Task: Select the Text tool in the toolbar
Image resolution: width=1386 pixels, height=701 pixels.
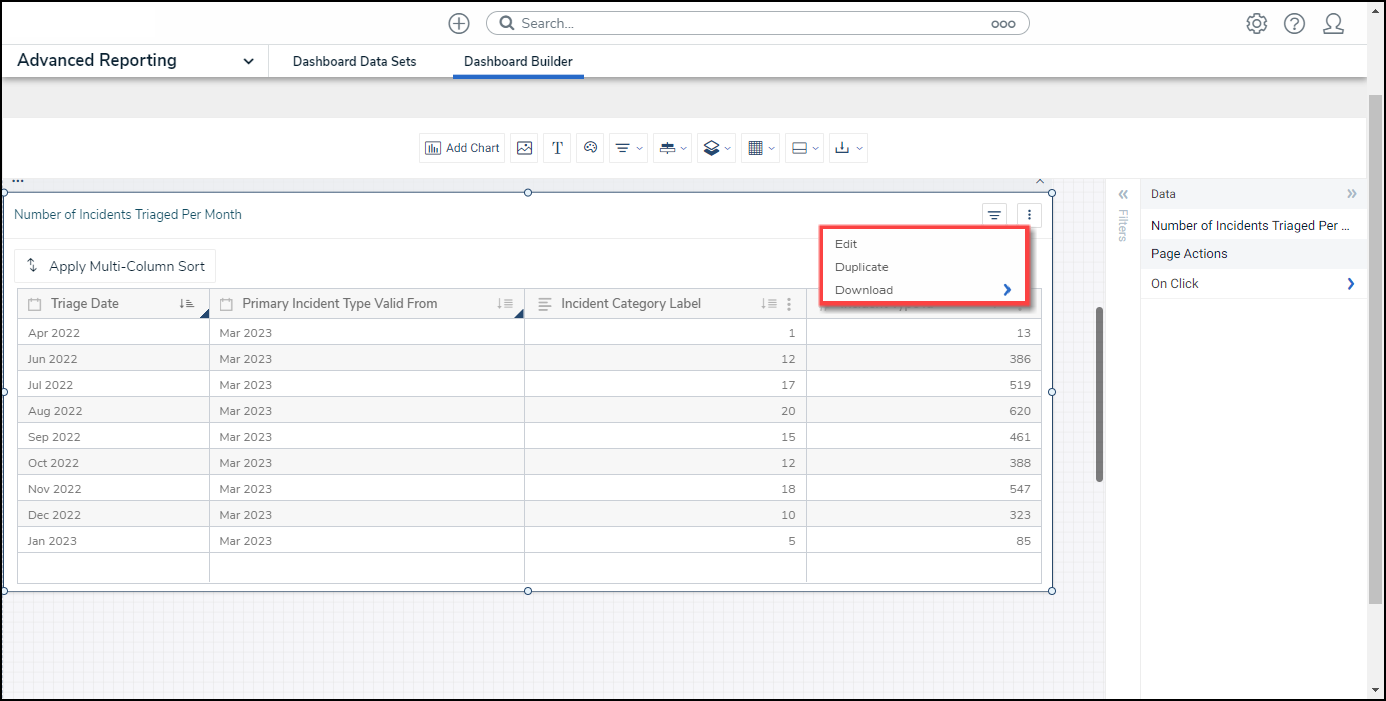Action: click(x=557, y=148)
